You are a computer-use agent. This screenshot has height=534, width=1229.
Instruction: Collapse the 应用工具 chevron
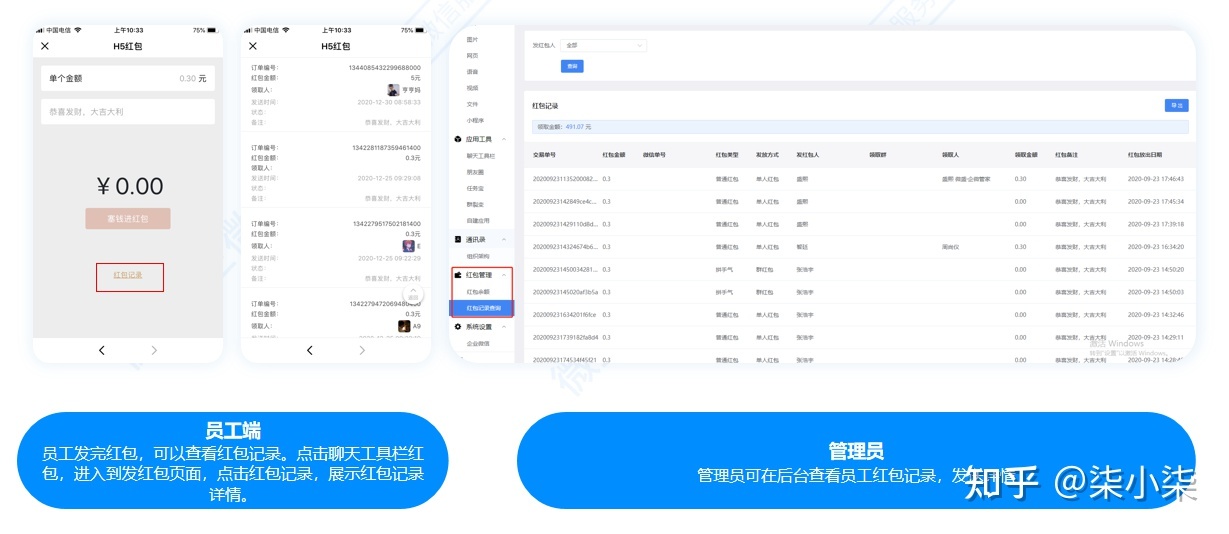504,139
